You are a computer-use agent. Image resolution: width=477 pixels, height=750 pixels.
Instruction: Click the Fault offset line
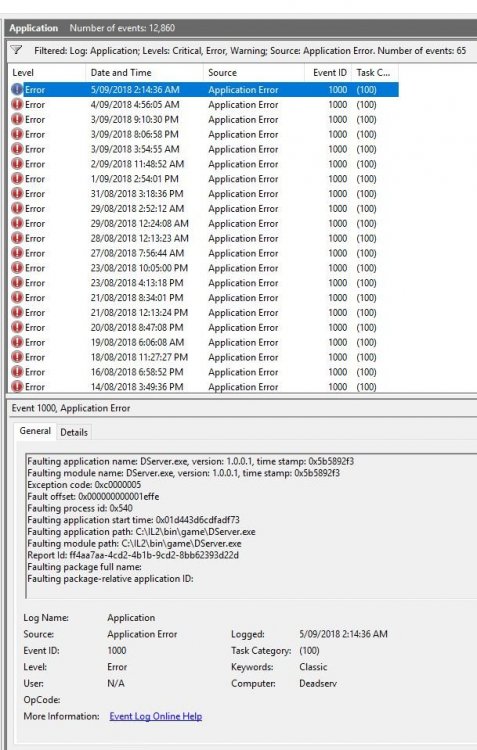pos(93,496)
